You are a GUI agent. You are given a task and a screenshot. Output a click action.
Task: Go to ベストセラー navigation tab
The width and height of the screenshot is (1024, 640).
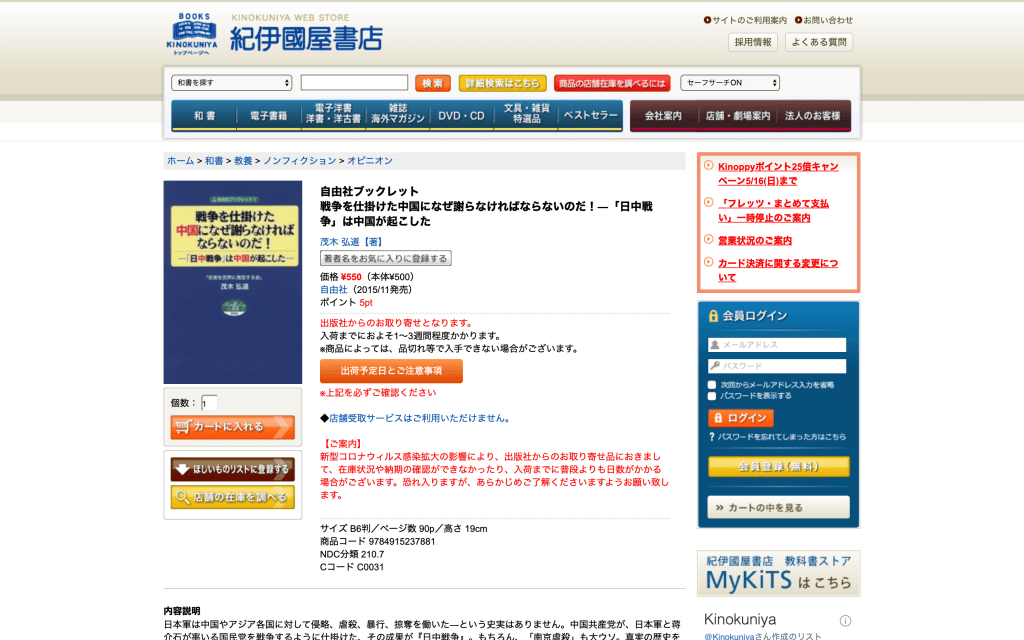tap(590, 116)
